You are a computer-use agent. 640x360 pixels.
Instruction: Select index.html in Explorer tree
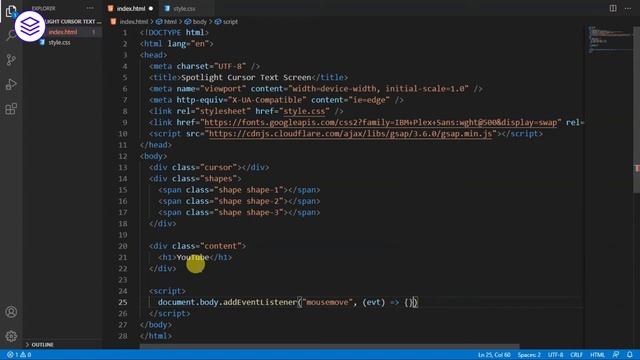(x=62, y=32)
